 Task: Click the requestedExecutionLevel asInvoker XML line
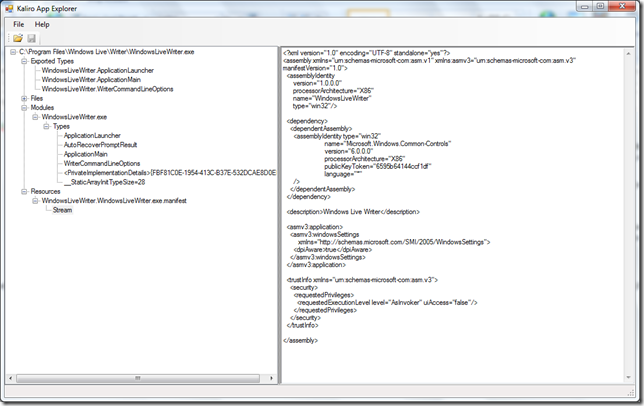tap(387, 303)
